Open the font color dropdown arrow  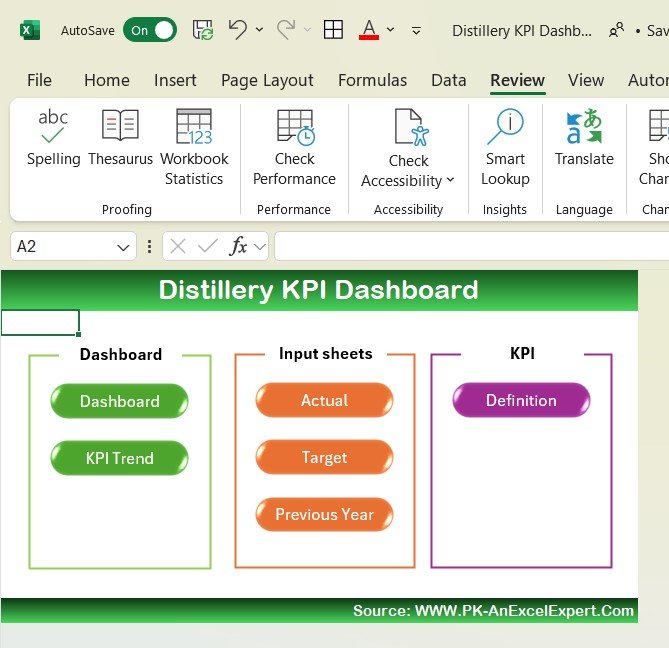390,30
